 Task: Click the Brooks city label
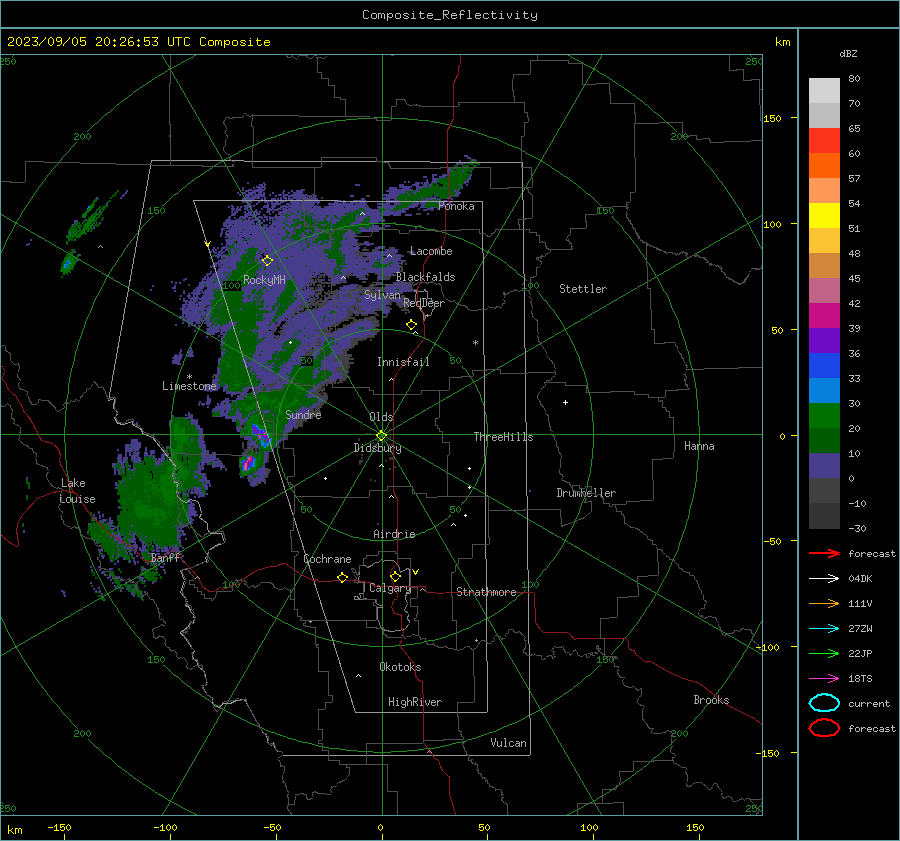tap(711, 700)
